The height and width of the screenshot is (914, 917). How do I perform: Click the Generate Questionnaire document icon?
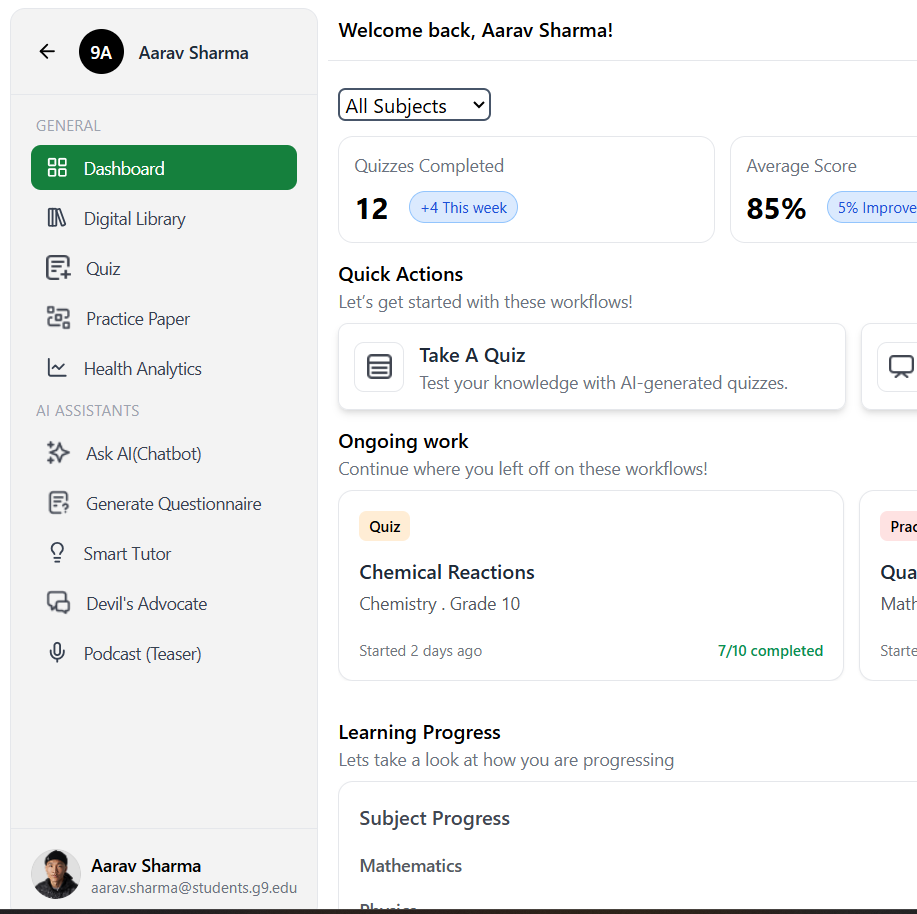pos(58,503)
